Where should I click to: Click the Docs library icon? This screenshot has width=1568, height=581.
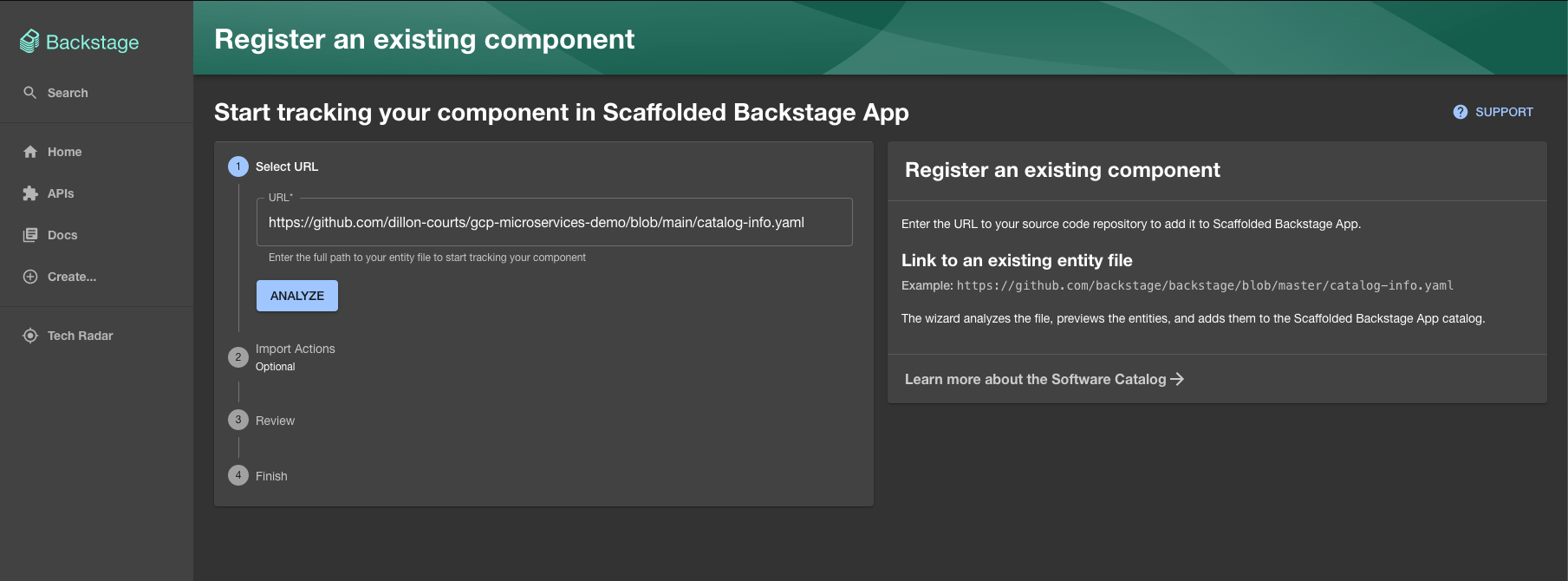pos(30,235)
